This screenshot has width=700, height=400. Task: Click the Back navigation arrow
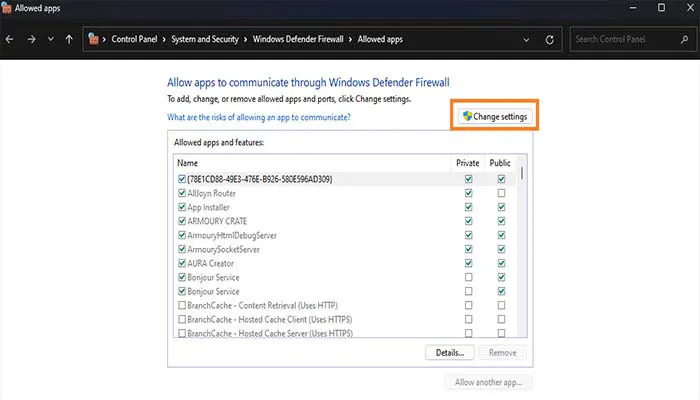(9, 39)
